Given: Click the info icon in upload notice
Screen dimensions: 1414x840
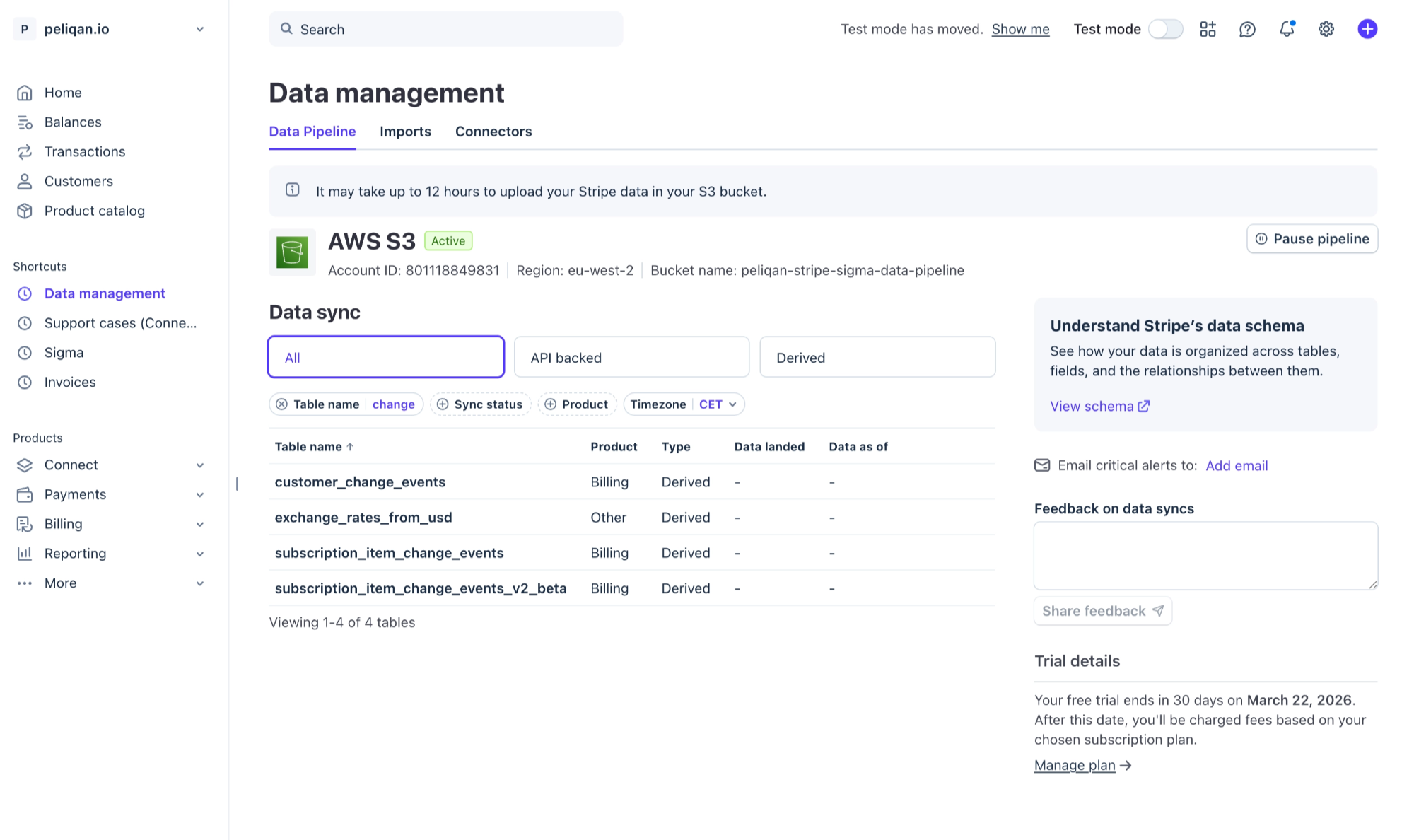Looking at the screenshot, I should (292, 189).
